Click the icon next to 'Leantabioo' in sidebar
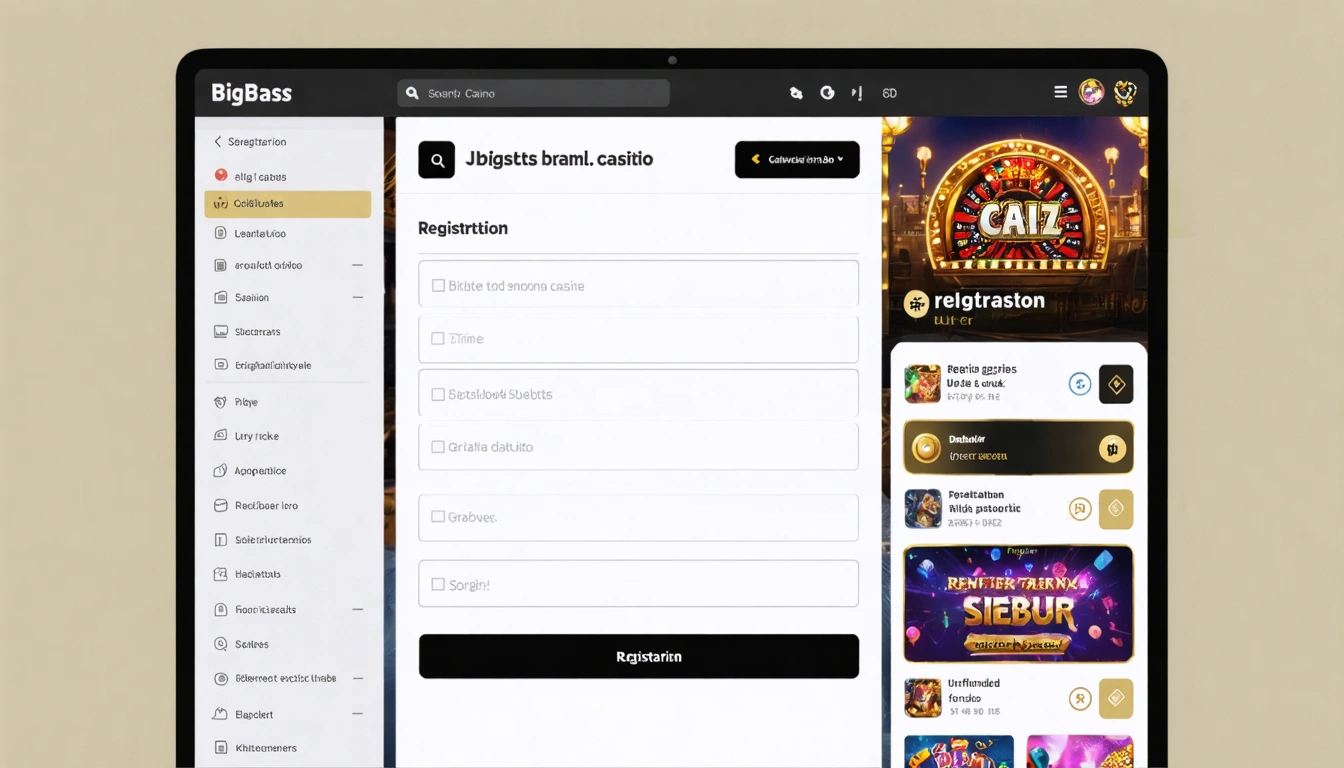This screenshot has width=1344, height=768. (x=221, y=233)
